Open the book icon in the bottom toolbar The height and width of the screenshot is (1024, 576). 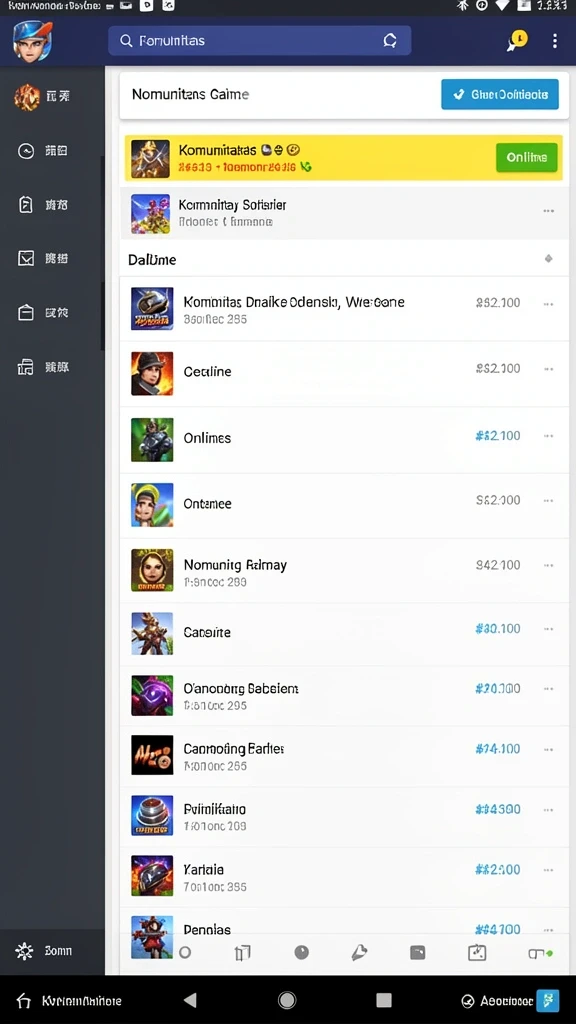pos(242,953)
